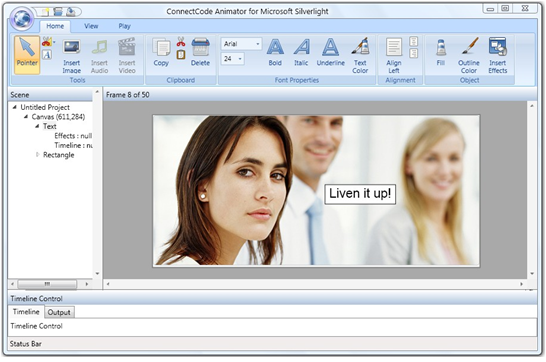Viewport: 546px width, 362px height.
Task: Click the Scene panel header
Action: pos(50,95)
